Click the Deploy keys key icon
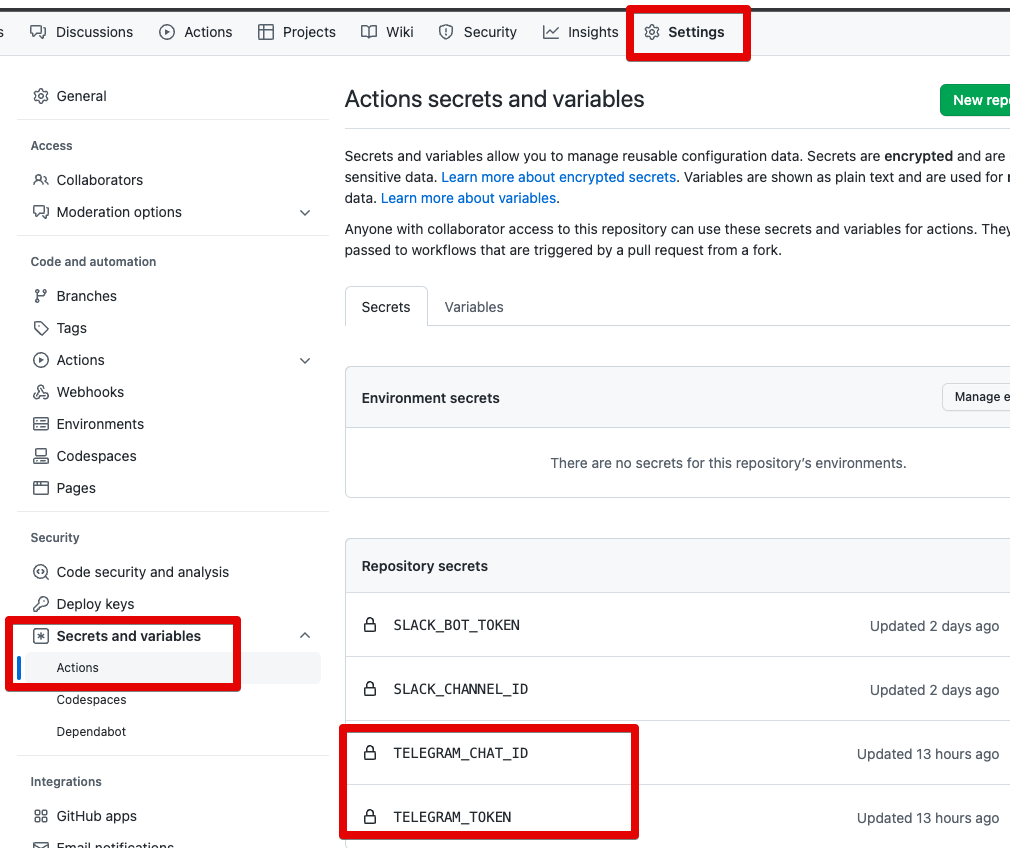Viewport: 1010px width, 848px height. click(41, 604)
